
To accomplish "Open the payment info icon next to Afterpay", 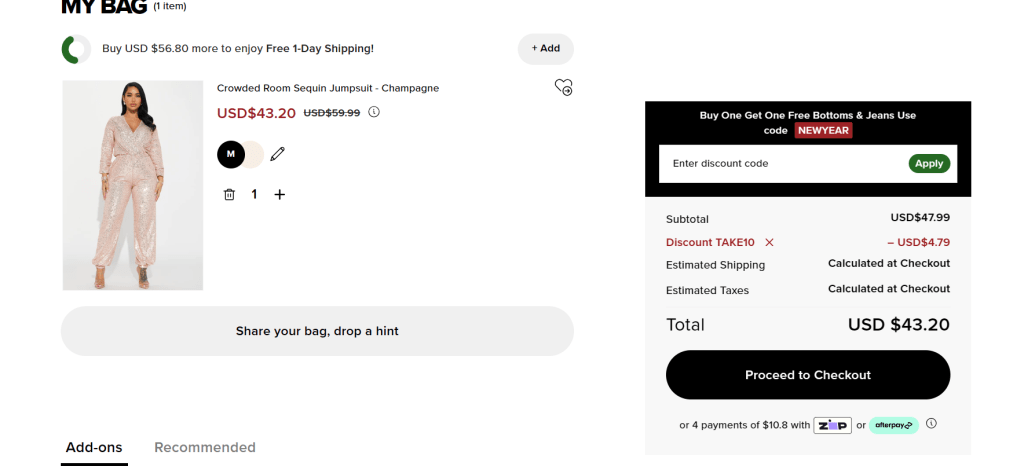I will click(931, 424).
